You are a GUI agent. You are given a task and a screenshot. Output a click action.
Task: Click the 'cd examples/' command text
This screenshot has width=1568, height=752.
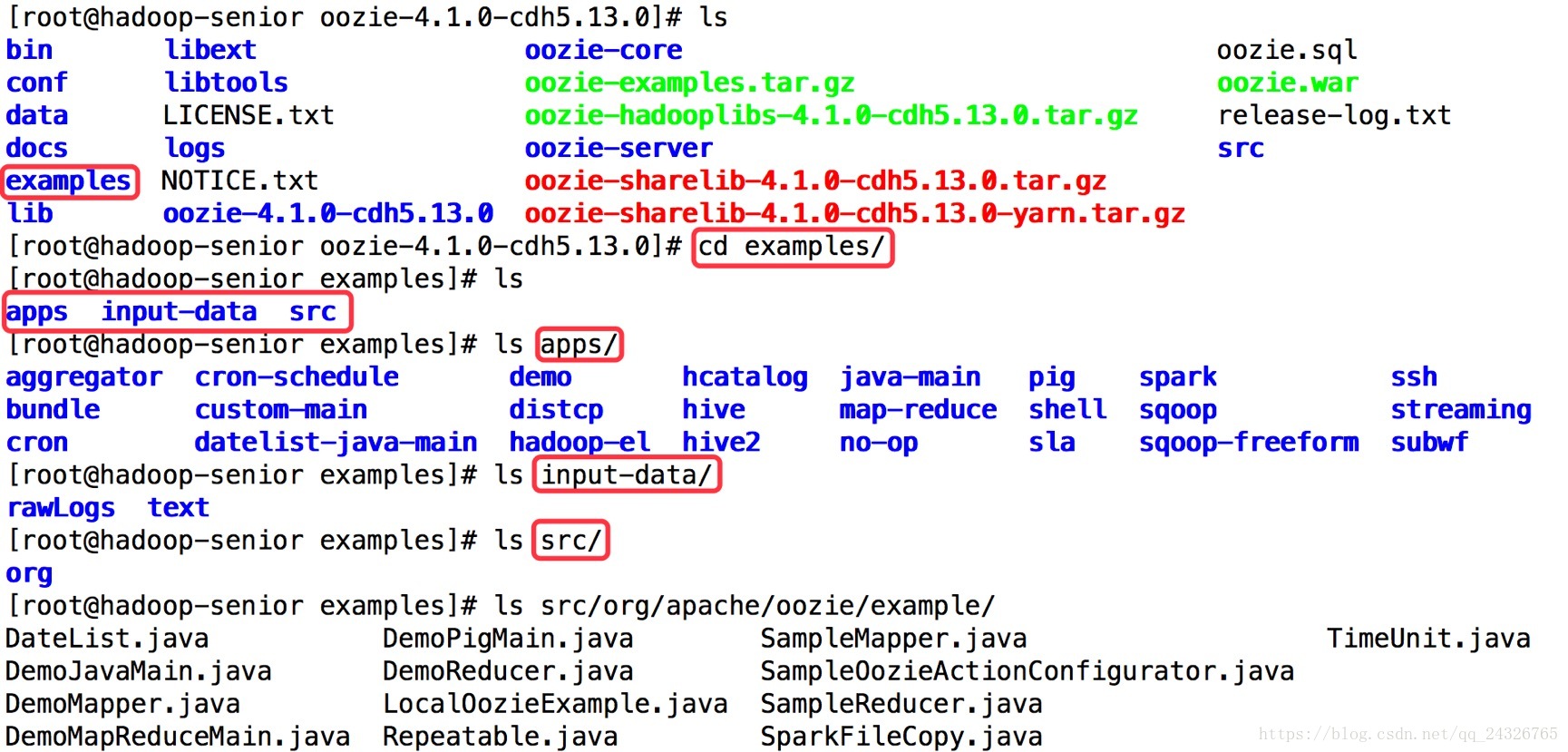click(x=792, y=247)
